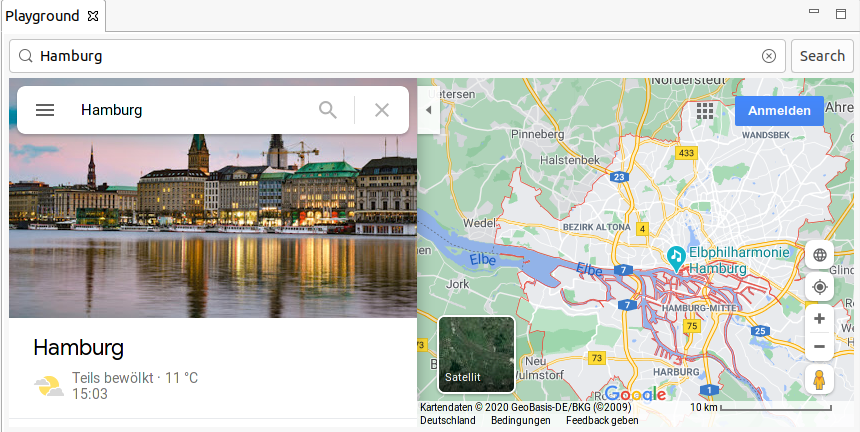860x432 pixels.
Task: Toggle globe view on the map
Action: pyautogui.click(x=819, y=255)
